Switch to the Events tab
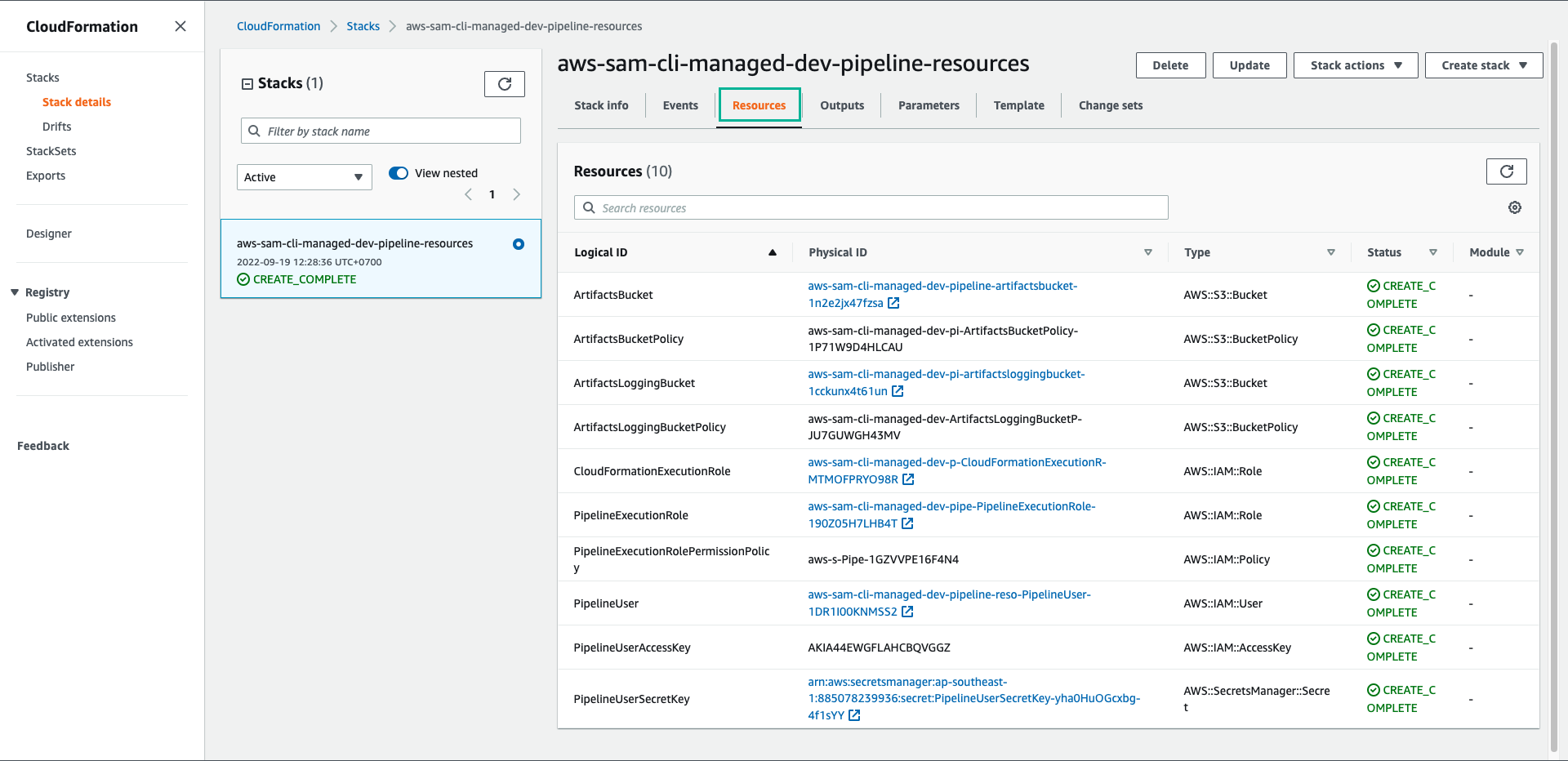This screenshot has width=1568, height=761. (x=680, y=105)
